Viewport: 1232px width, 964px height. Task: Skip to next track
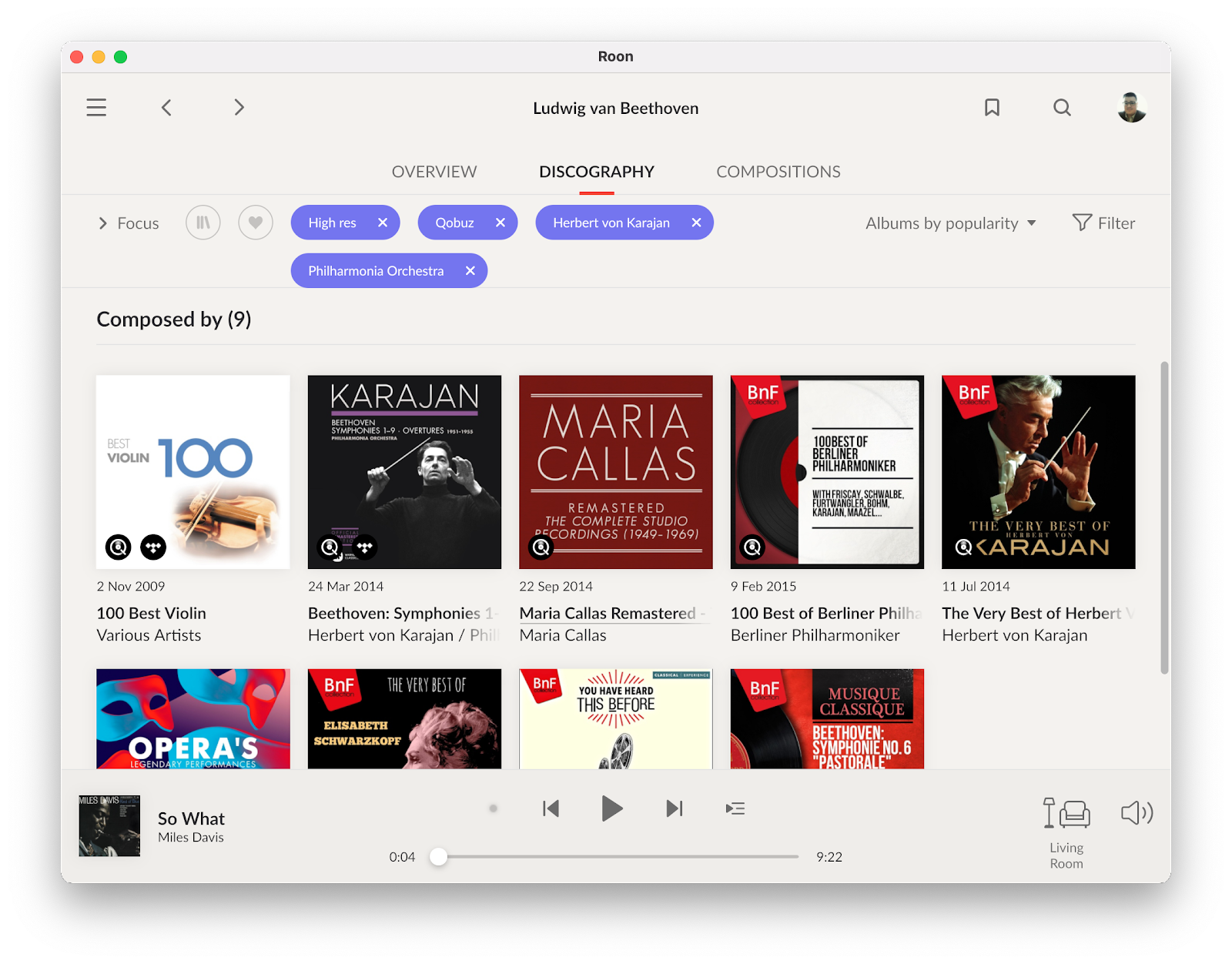point(675,808)
